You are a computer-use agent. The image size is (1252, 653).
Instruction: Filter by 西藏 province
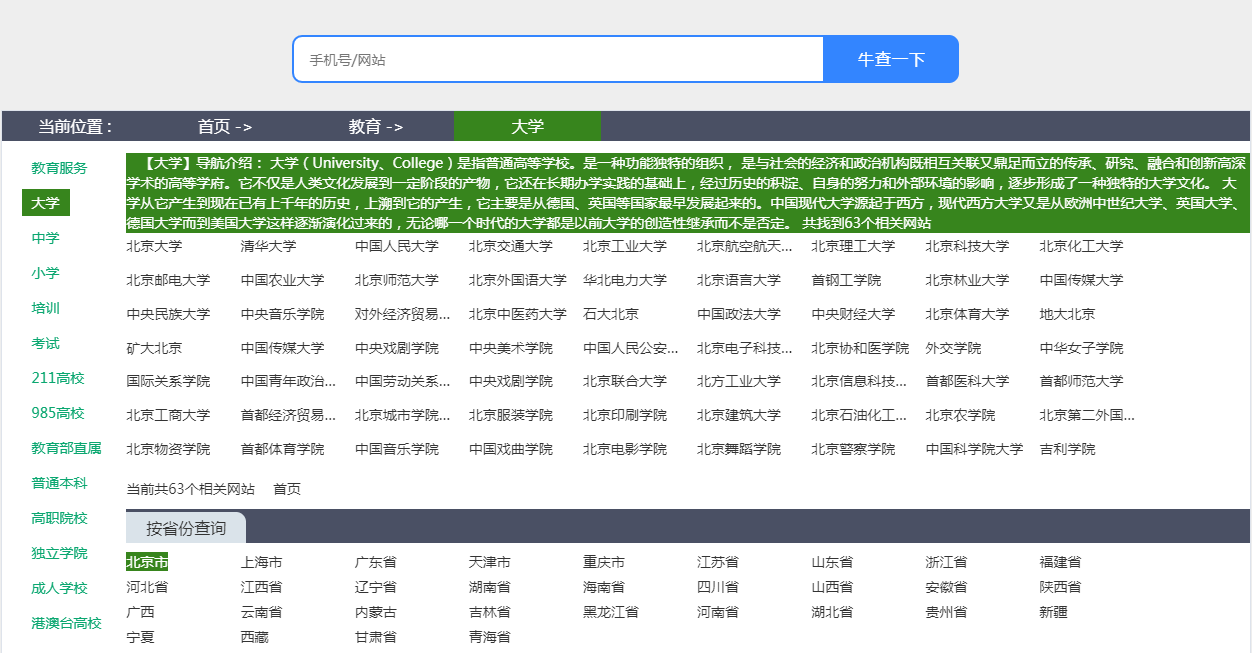[254, 636]
